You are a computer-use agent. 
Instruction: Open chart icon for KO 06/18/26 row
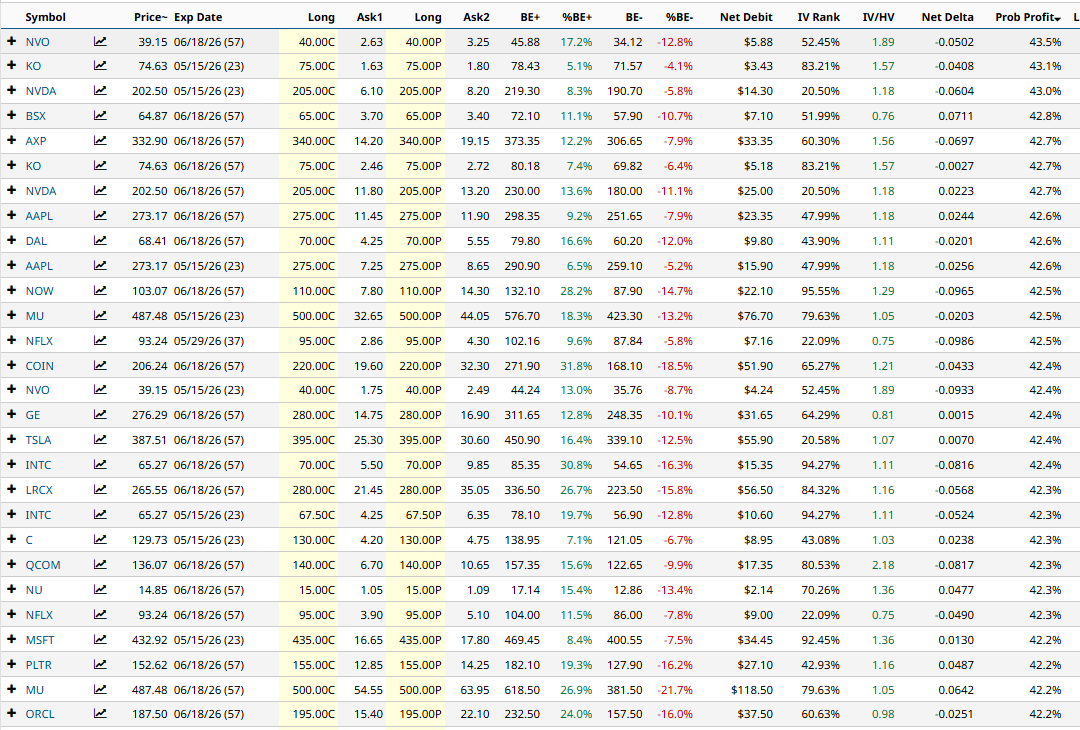[100, 166]
